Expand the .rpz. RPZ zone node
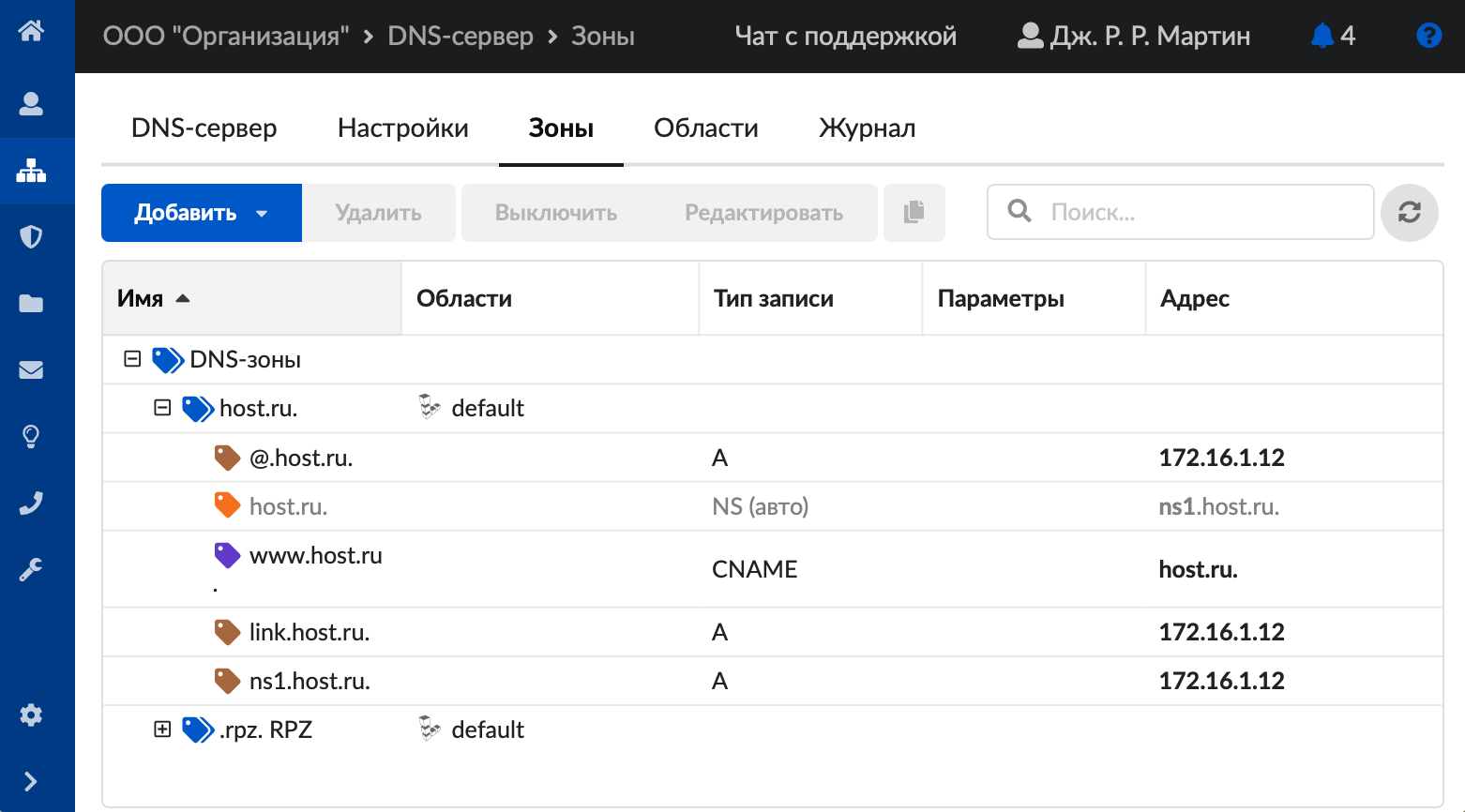This screenshot has width=1465, height=812. coord(162,729)
